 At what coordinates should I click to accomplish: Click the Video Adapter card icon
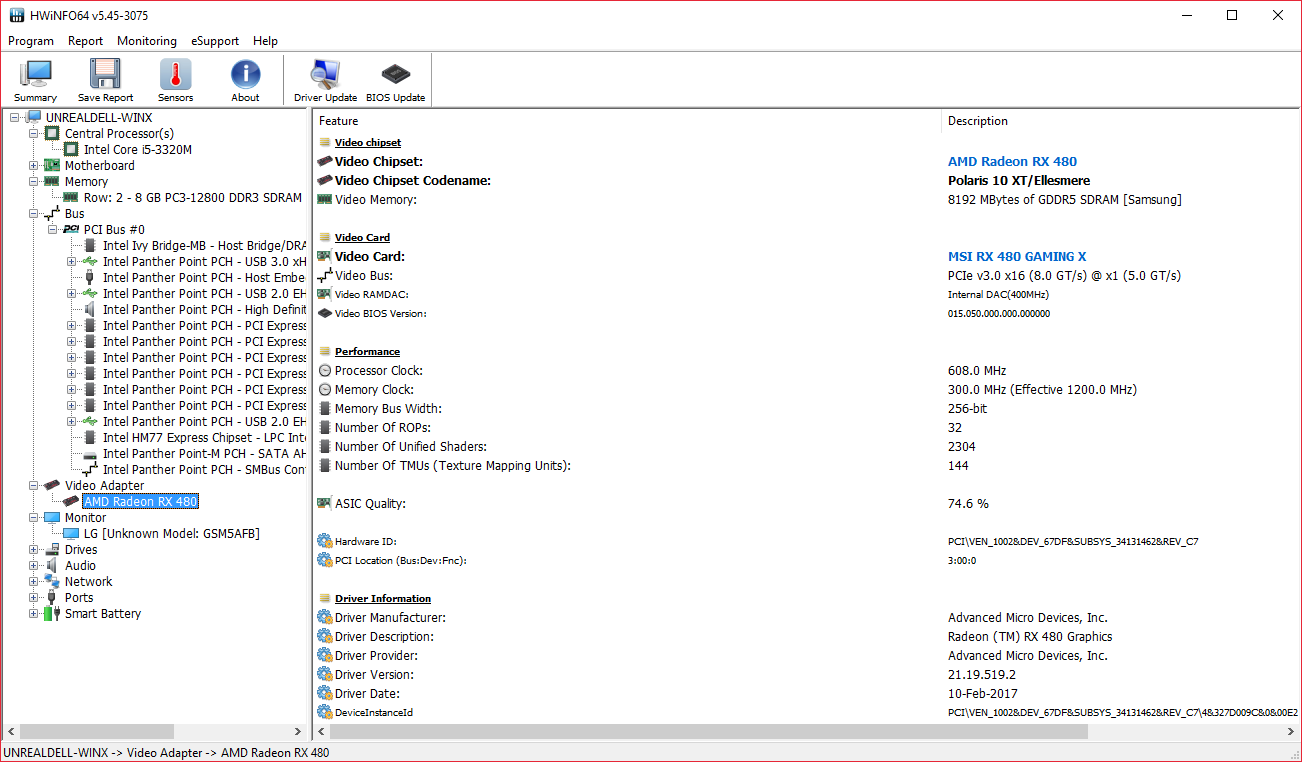(52, 486)
